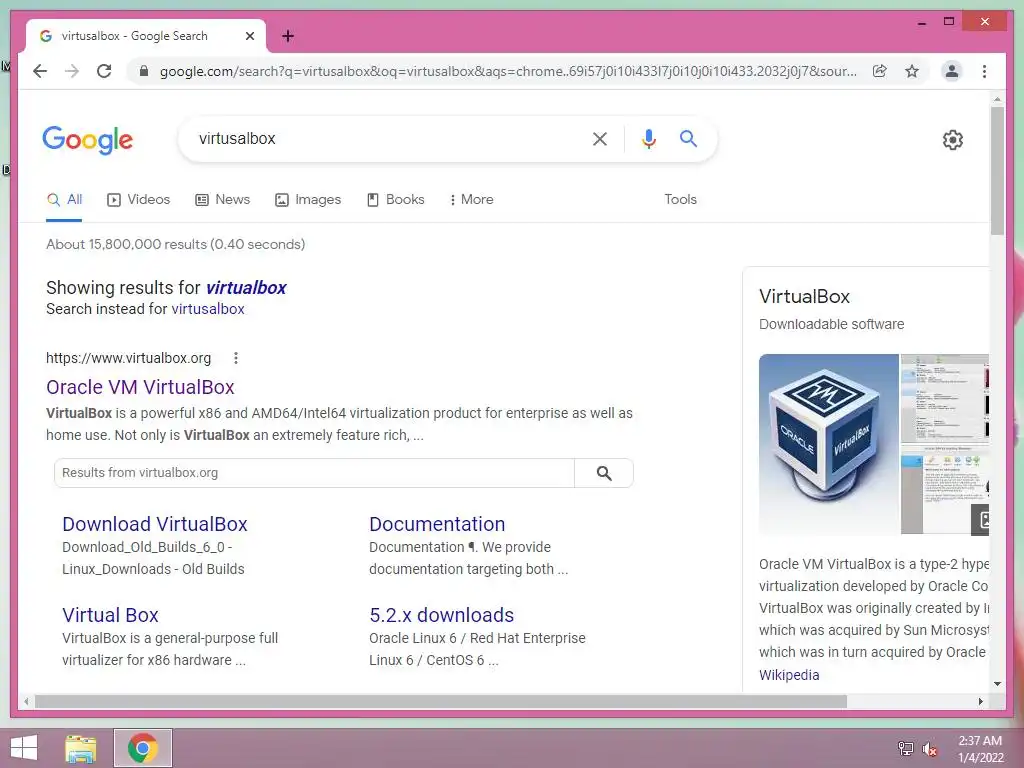
Task: Open Google quick settings gear
Action: [x=953, y=140]
